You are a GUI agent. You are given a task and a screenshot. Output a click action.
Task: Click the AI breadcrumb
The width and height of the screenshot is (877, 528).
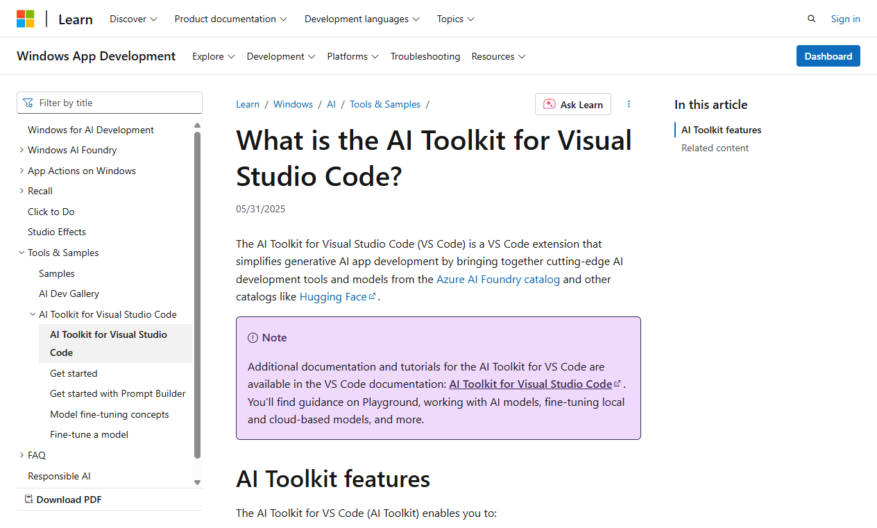tap(331, 104)
